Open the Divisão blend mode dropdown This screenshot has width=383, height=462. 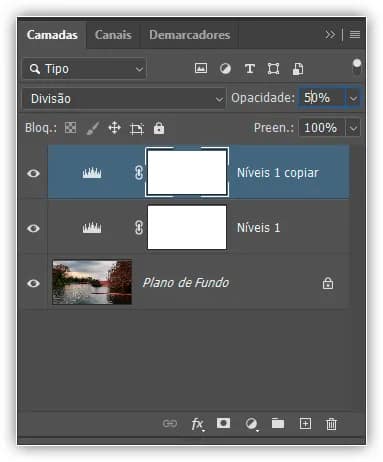[124, 99]
